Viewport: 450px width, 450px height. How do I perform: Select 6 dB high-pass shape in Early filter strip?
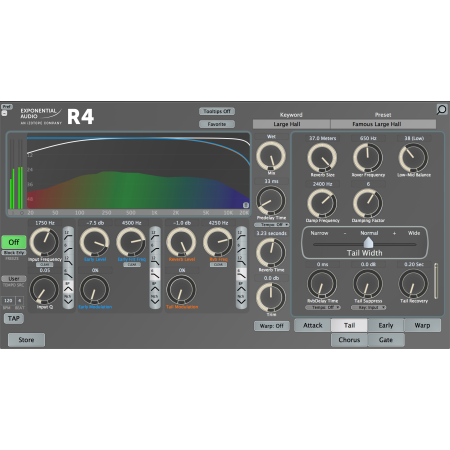click(x=155, y=248)
